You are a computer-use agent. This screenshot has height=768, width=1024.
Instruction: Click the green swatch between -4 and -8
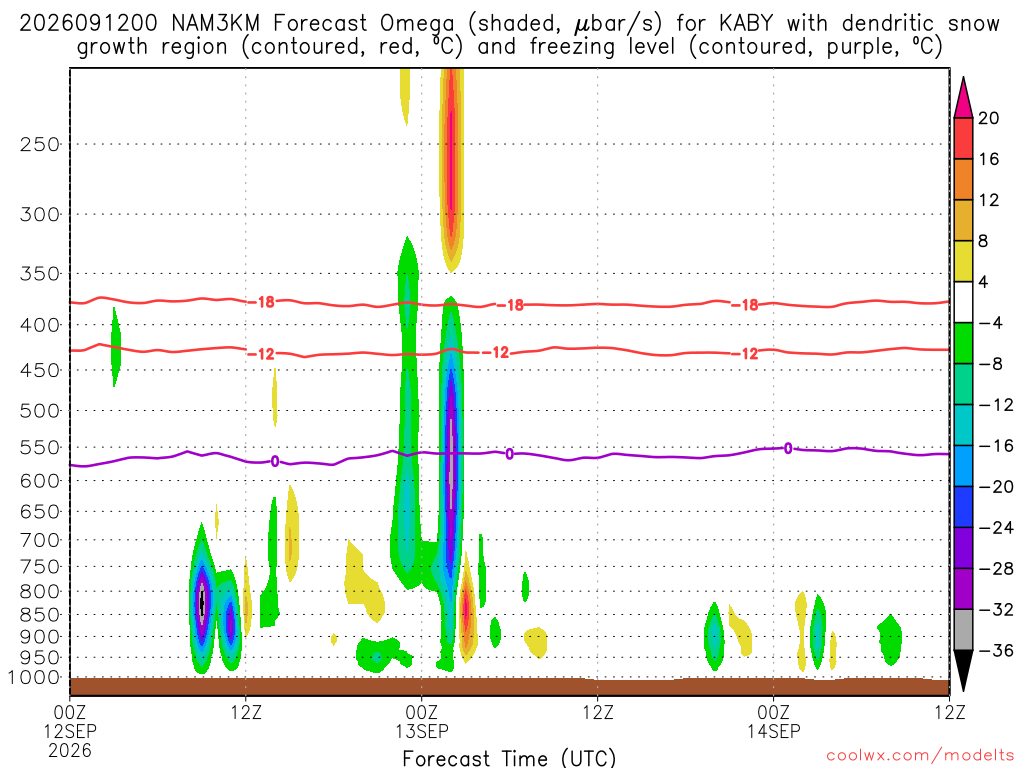[963, 344]
